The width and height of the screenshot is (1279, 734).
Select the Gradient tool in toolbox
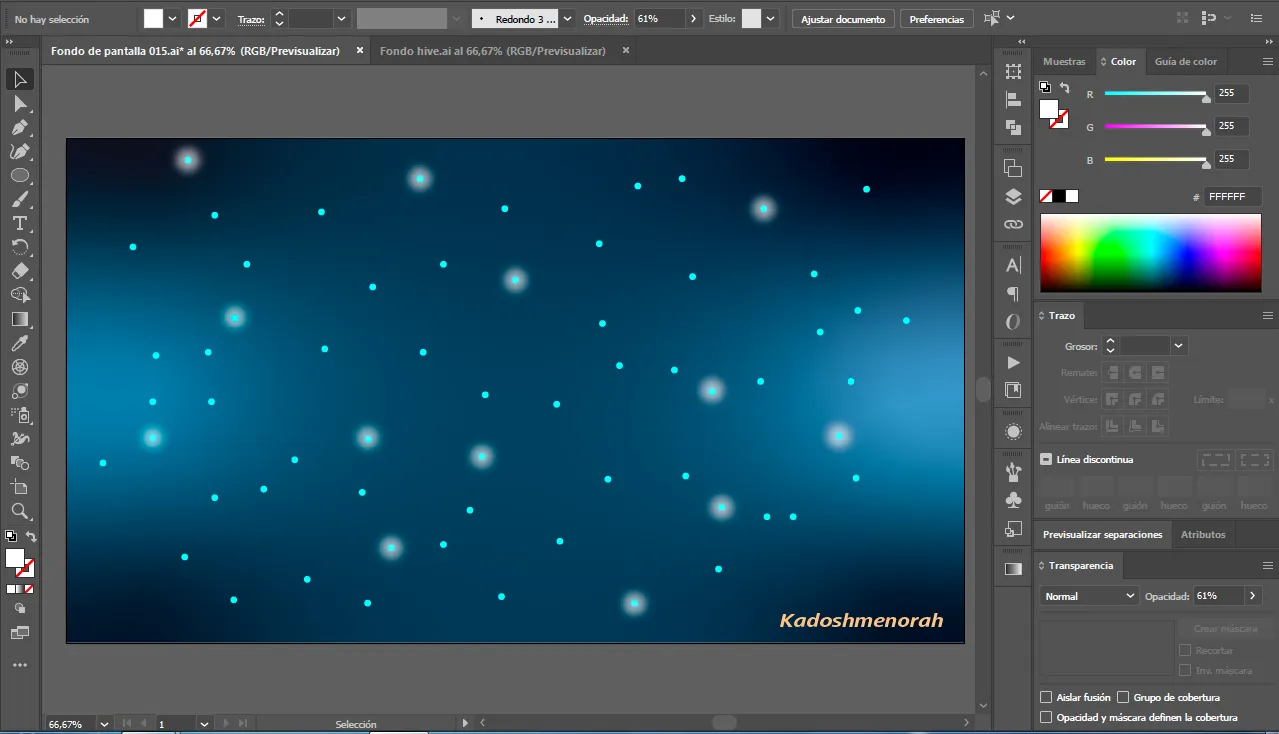(x=20, y=319)
